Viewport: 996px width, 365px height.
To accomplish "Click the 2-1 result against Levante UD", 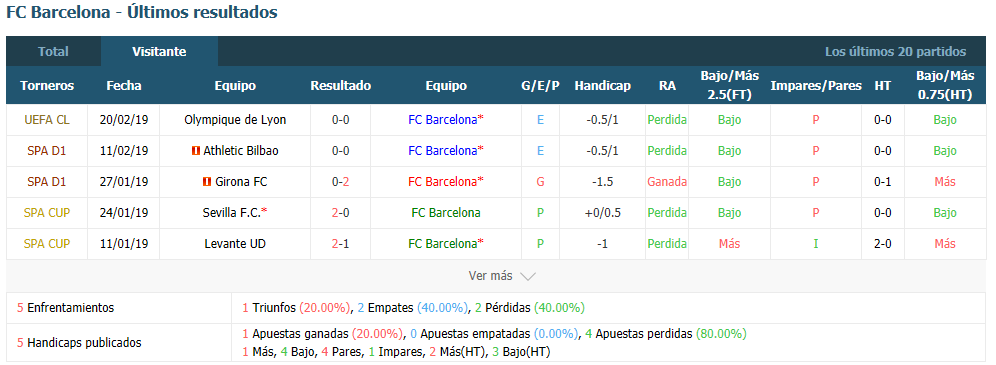I will (340, 244).
